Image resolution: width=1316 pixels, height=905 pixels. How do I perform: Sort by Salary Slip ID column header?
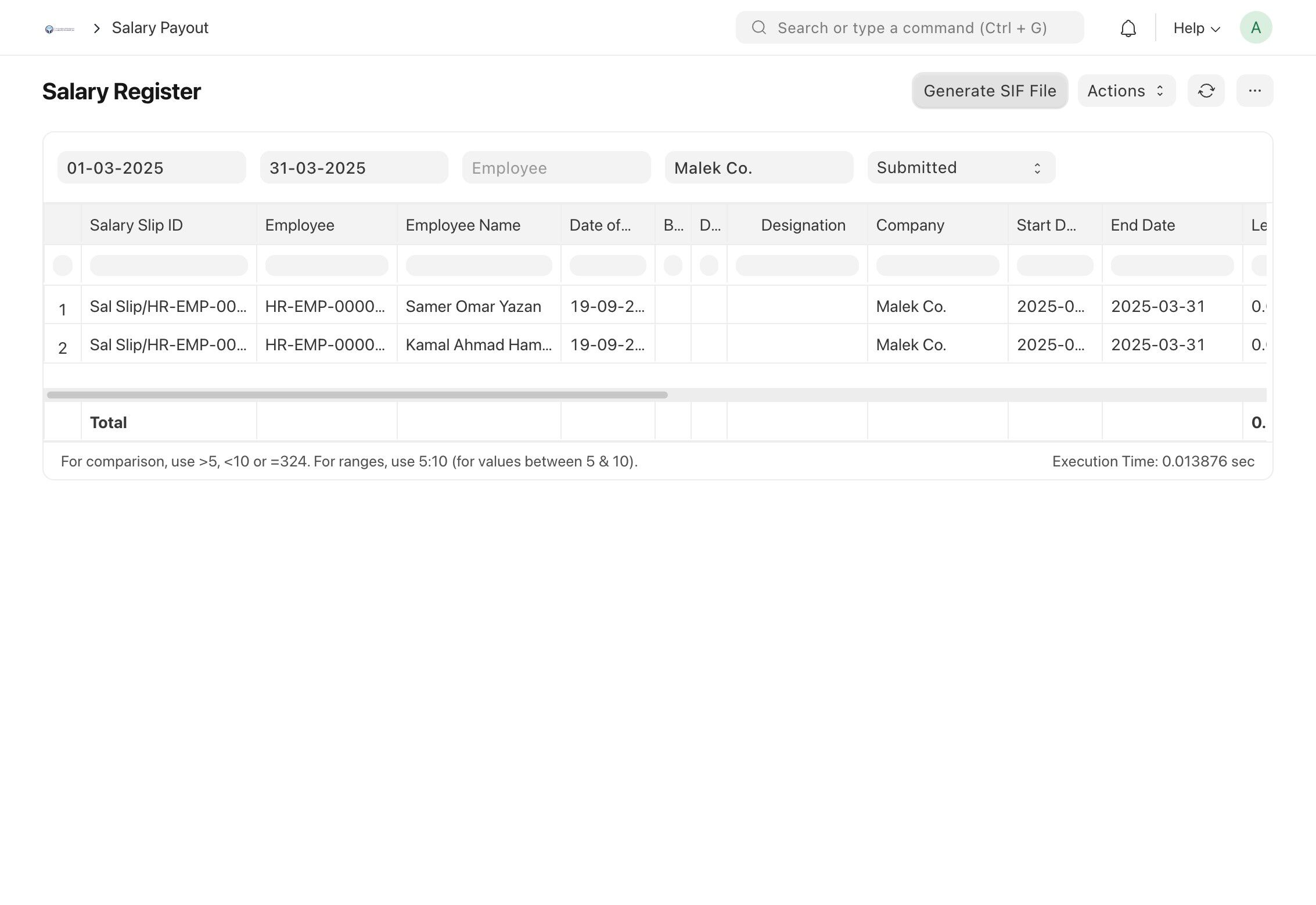tap(136, 225)
